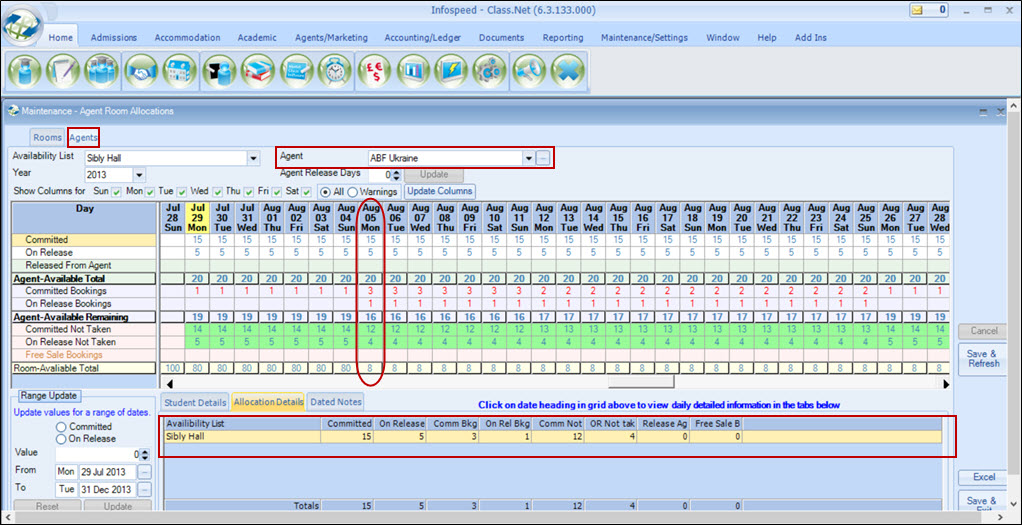
Task: Toggle the Sat column checkbox
Action: click(x=304, y=191)
